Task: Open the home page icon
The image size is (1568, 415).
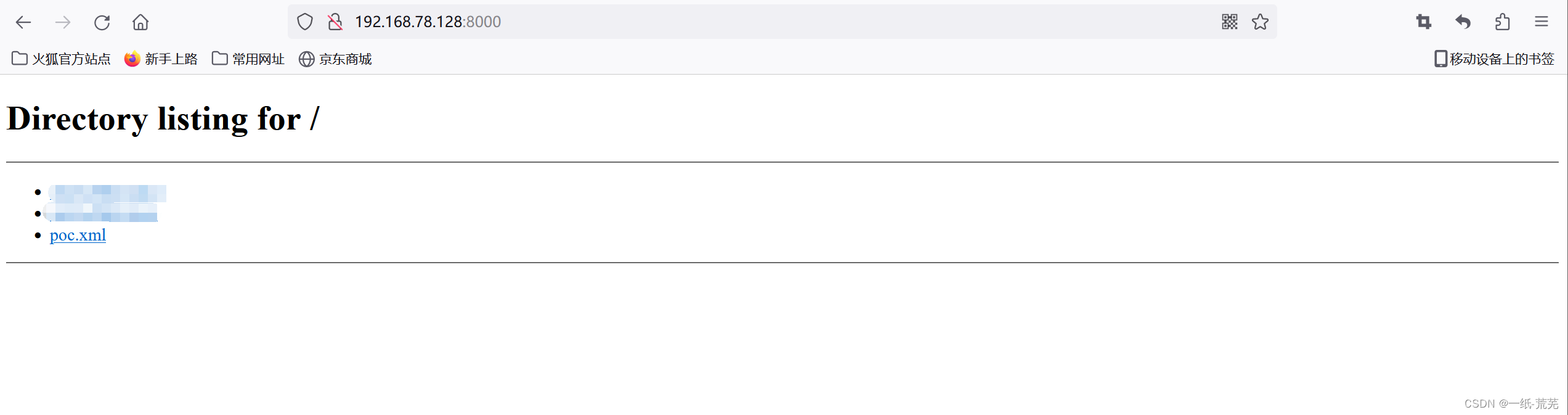Action: (x=140, y=23)
